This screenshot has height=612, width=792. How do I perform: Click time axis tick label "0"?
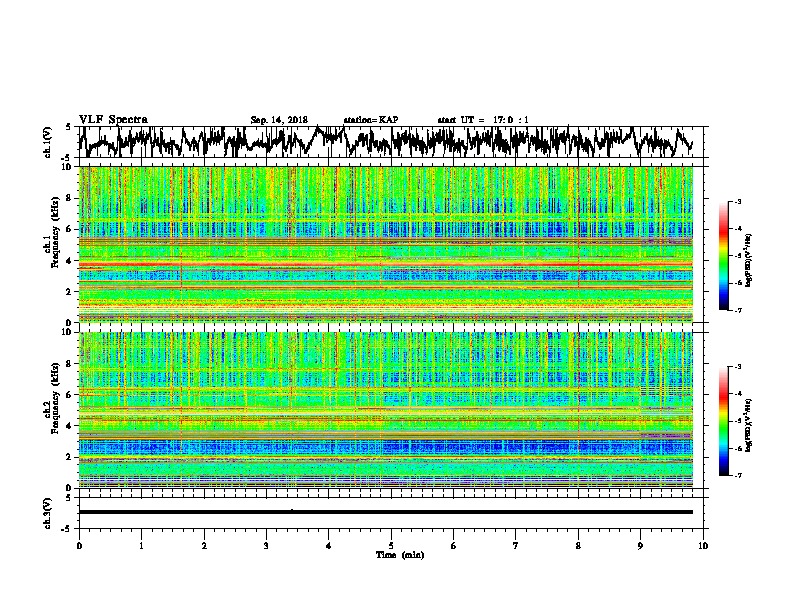coord(79,546)
